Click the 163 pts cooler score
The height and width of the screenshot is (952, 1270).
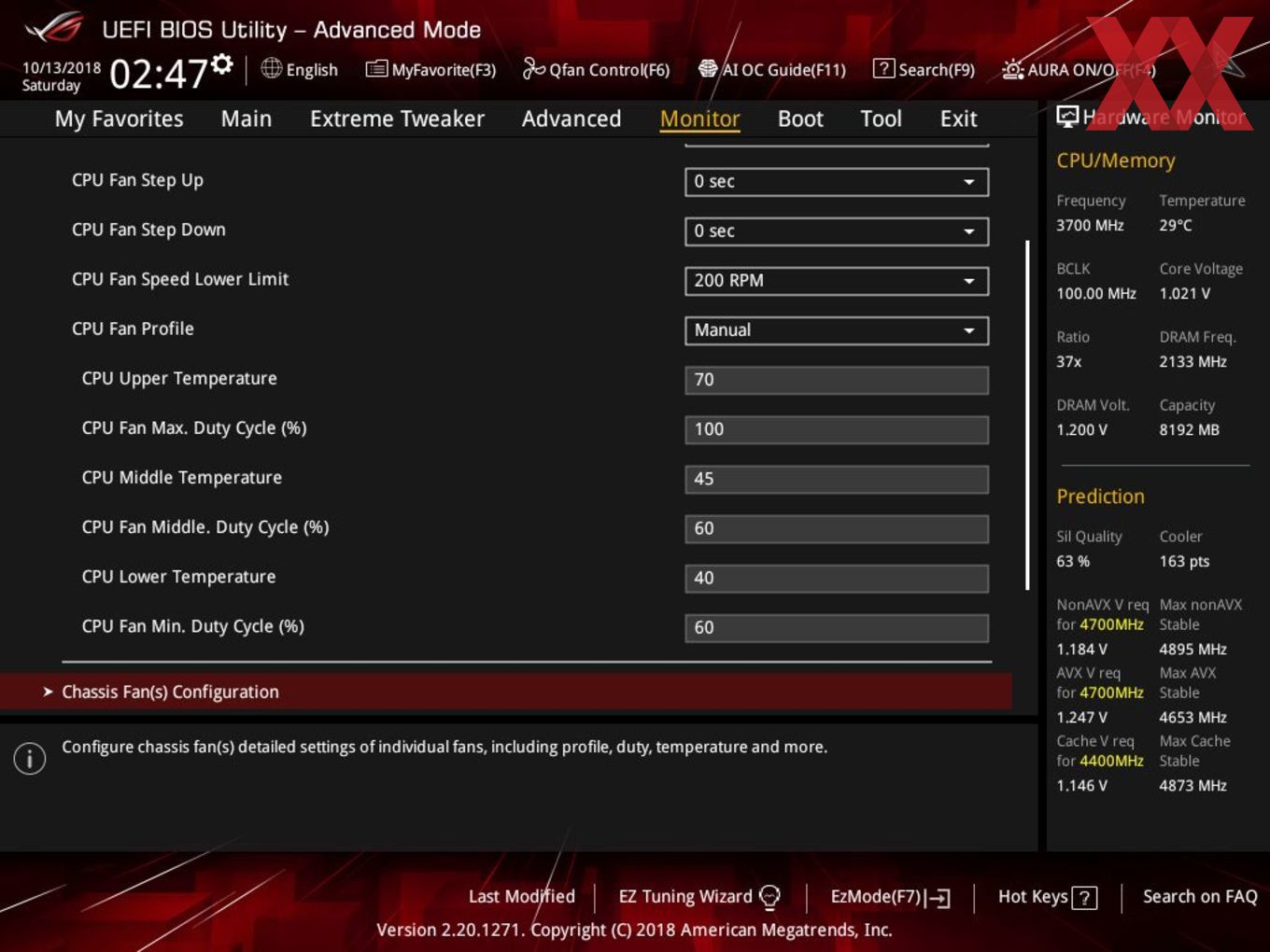[1184, 561]
